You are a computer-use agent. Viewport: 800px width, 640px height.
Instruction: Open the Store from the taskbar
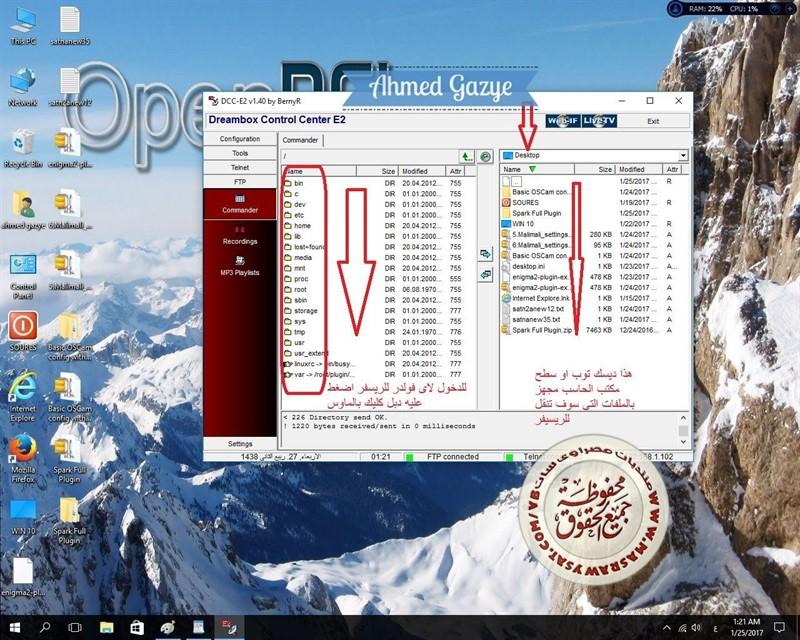point(137,627)
